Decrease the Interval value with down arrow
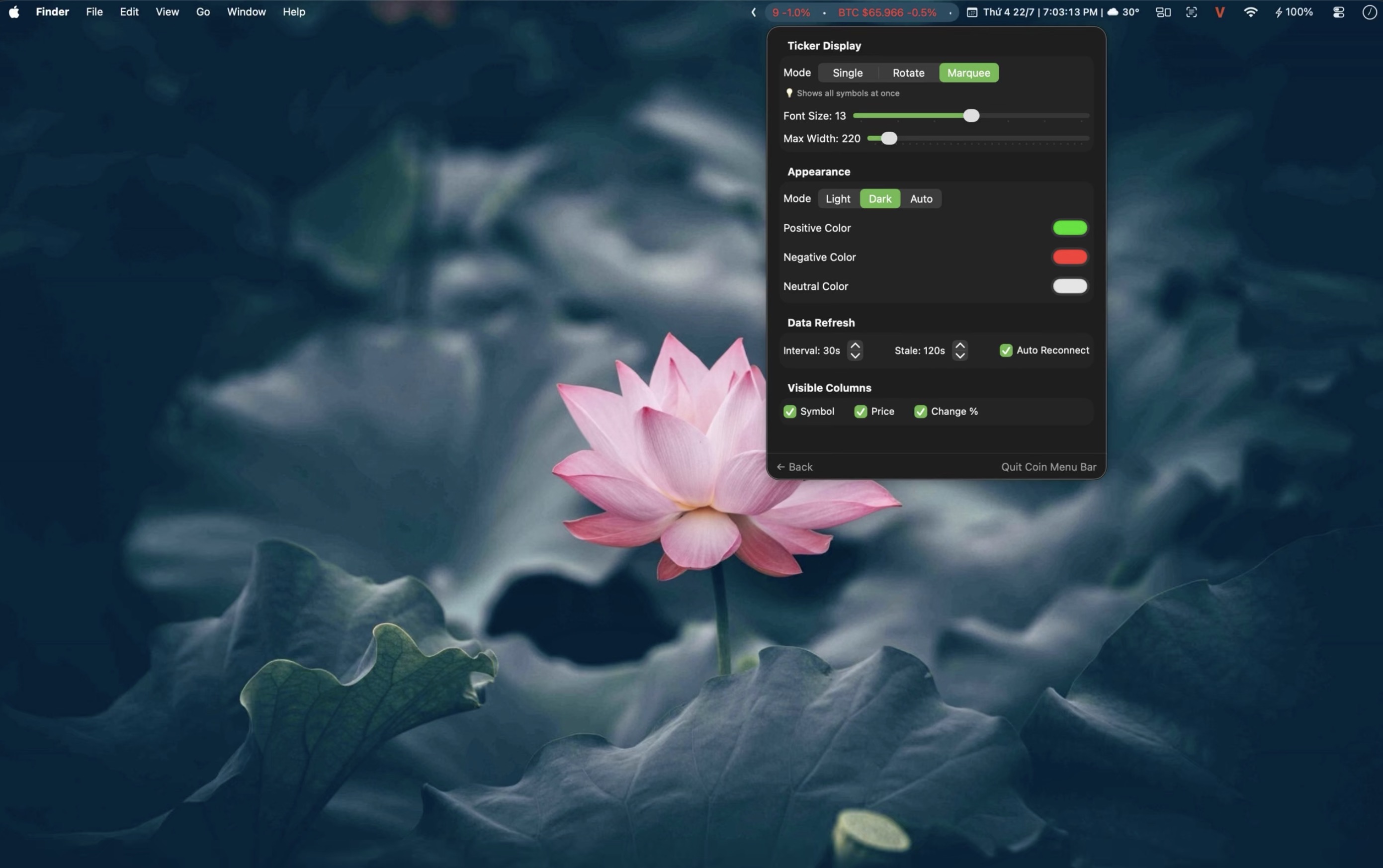 [855, 355]
